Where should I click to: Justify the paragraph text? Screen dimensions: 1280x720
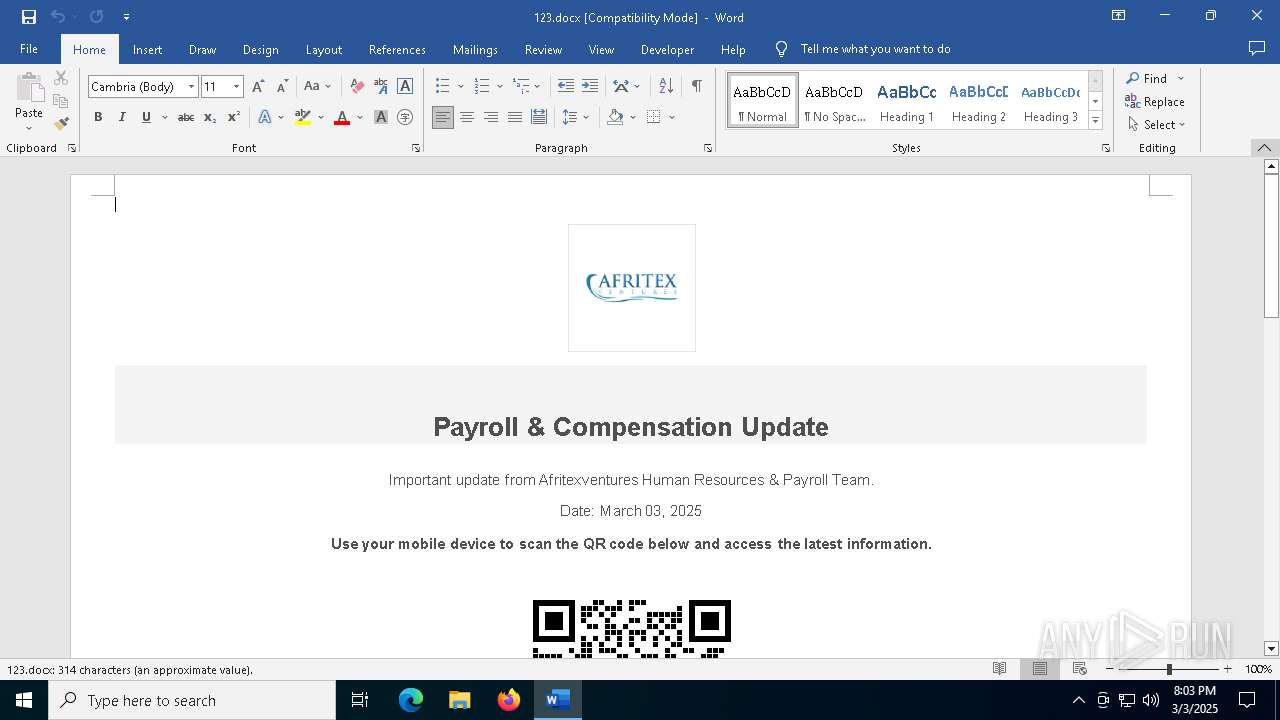(x=515, y=117)
